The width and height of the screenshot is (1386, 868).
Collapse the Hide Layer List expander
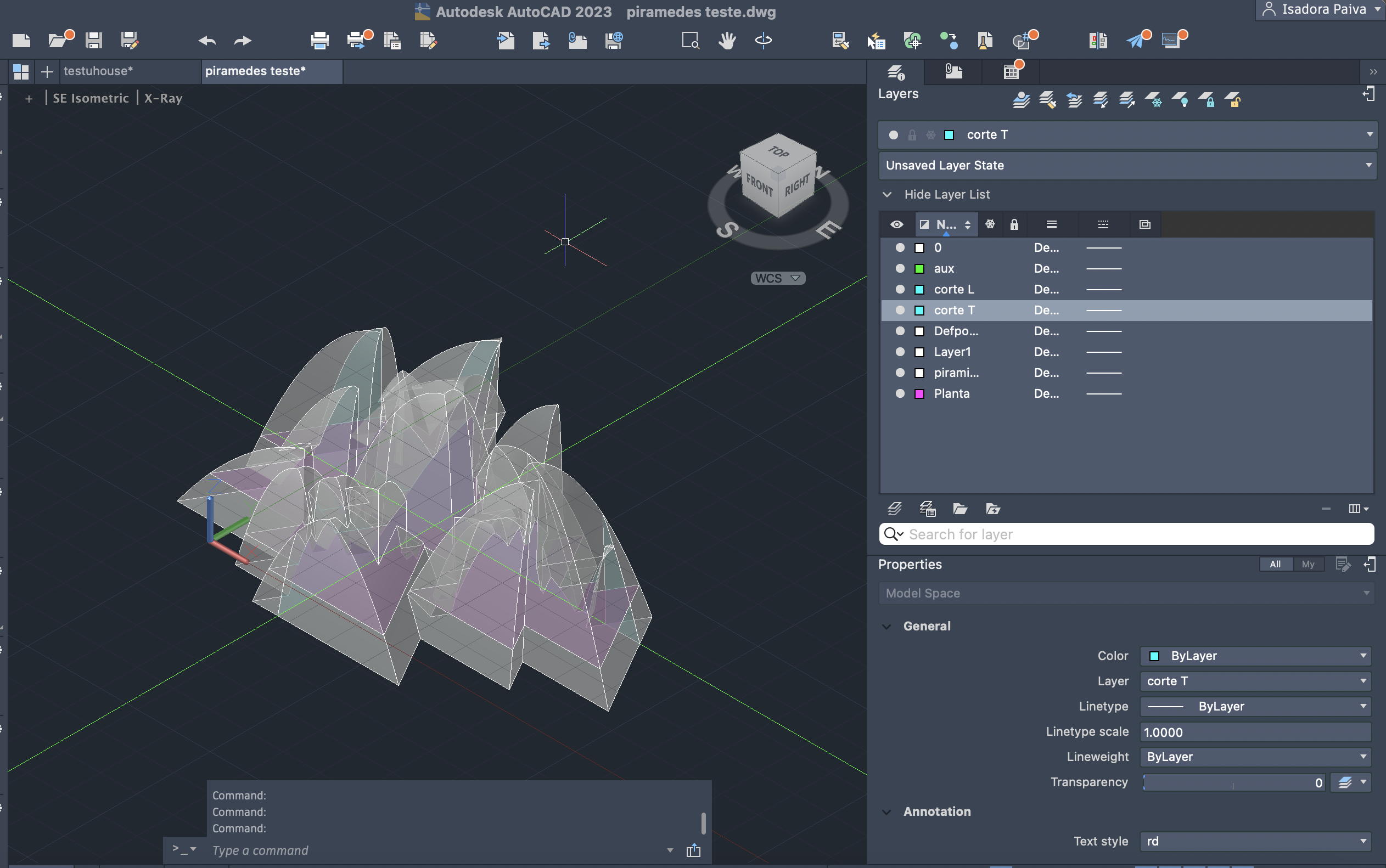[887, 195]
